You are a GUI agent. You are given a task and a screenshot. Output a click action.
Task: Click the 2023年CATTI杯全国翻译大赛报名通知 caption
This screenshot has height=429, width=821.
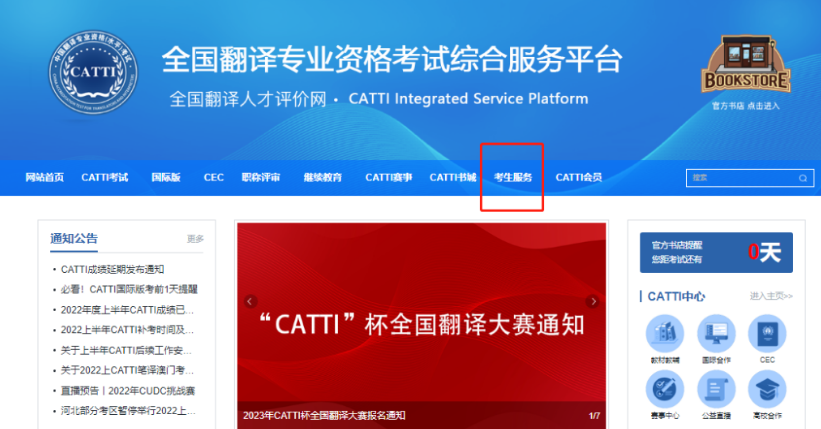click(x=324, y=415)
